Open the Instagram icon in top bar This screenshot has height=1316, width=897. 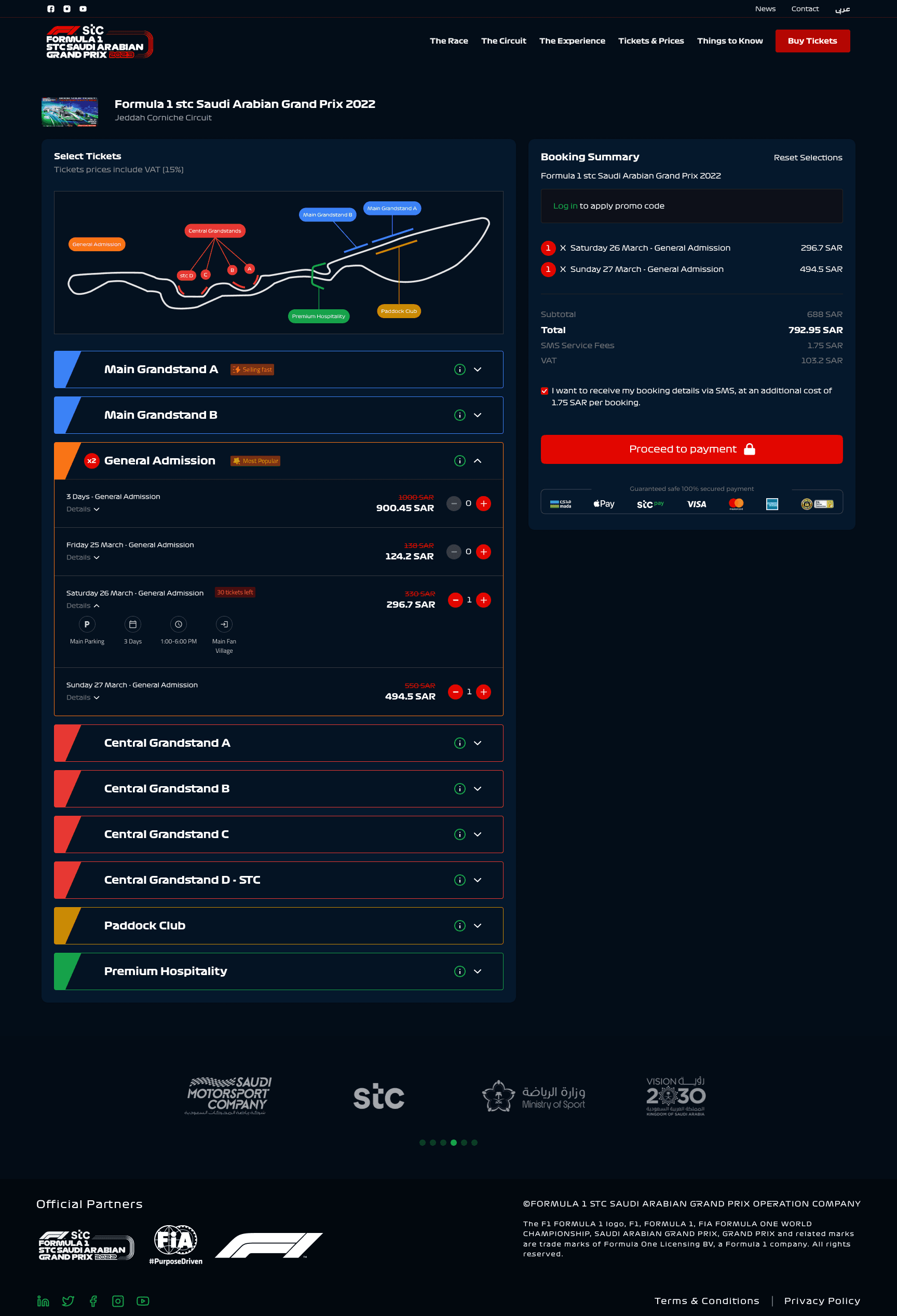(x=67, y=8)
